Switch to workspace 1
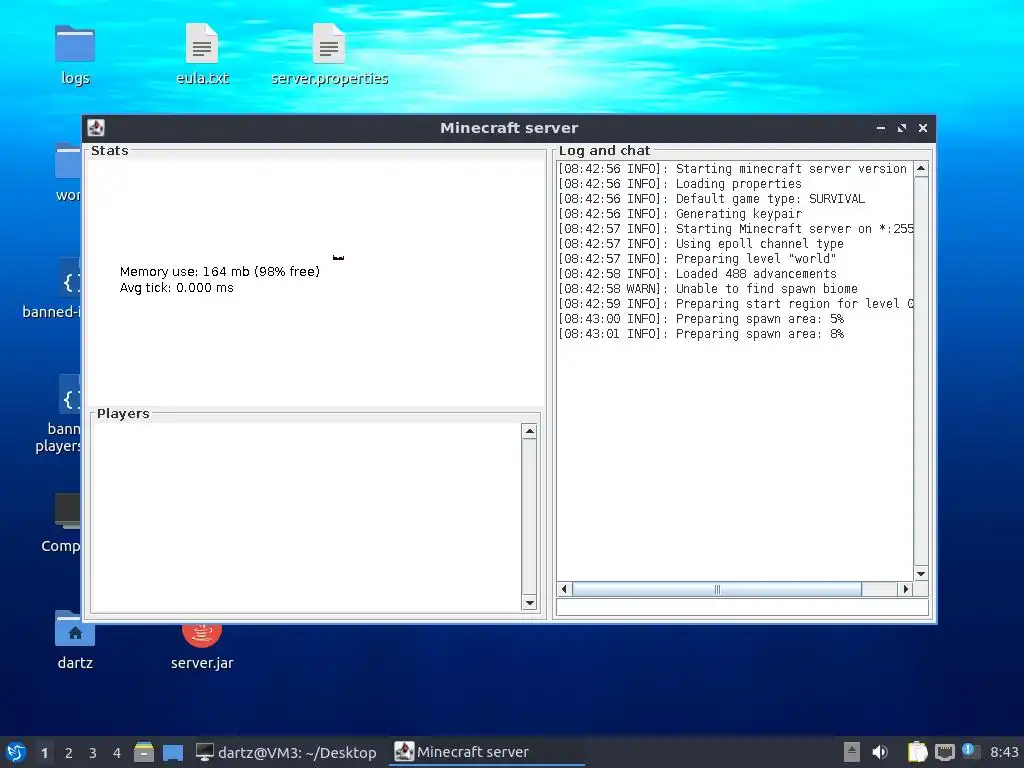Viewport: 1024px width, 768px height. pyautogui.click(x=44, y=752)
